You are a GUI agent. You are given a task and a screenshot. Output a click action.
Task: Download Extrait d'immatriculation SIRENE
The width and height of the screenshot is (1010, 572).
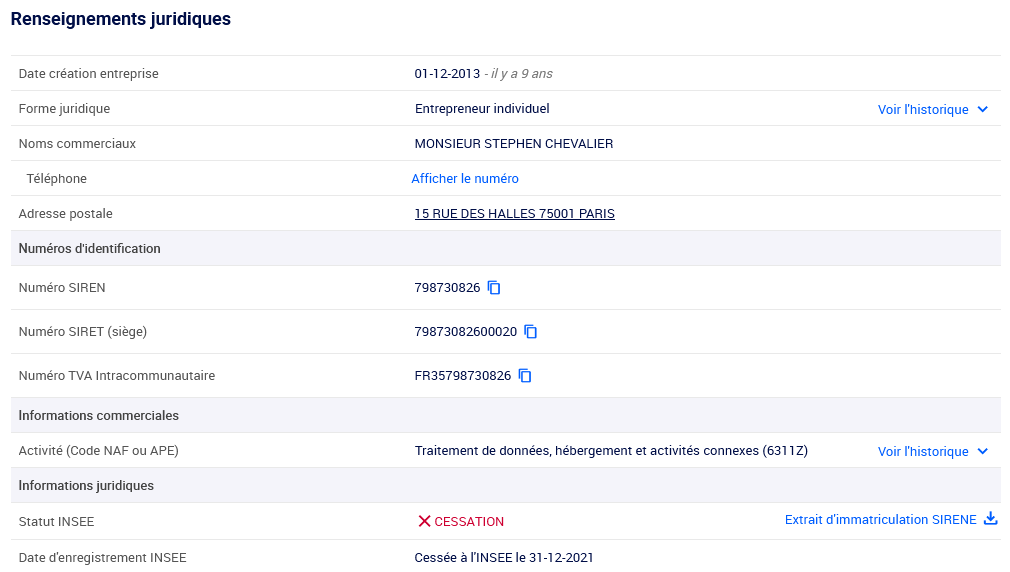880,520
